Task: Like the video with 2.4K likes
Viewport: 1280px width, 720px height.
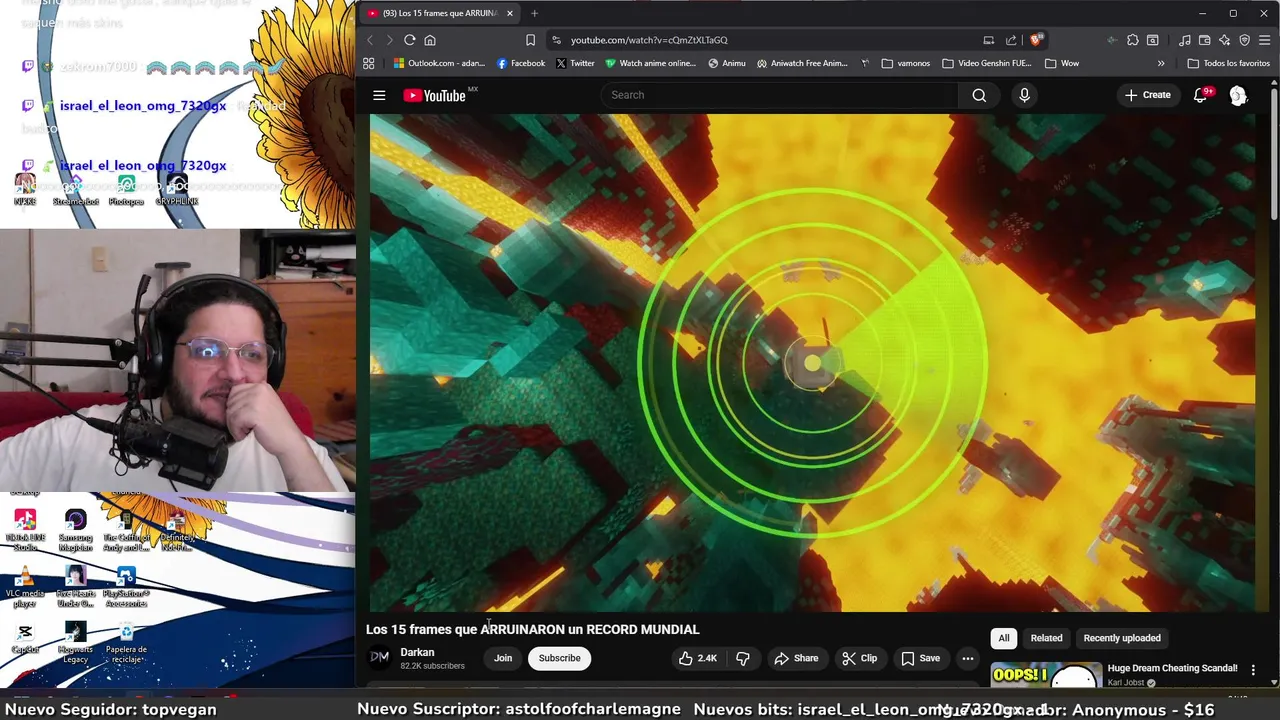Action: (698, 658)
